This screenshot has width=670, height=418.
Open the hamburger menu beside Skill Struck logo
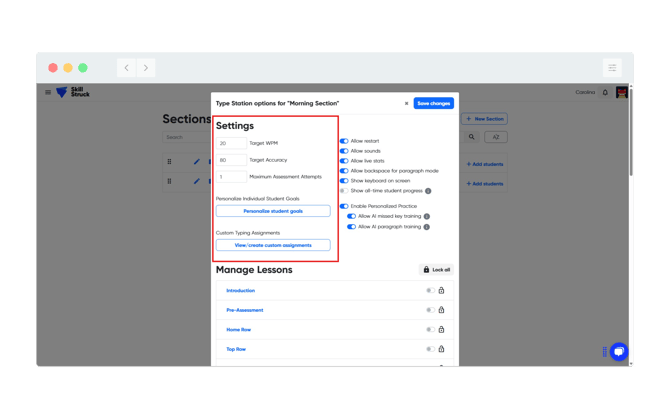tap(48, 92)
